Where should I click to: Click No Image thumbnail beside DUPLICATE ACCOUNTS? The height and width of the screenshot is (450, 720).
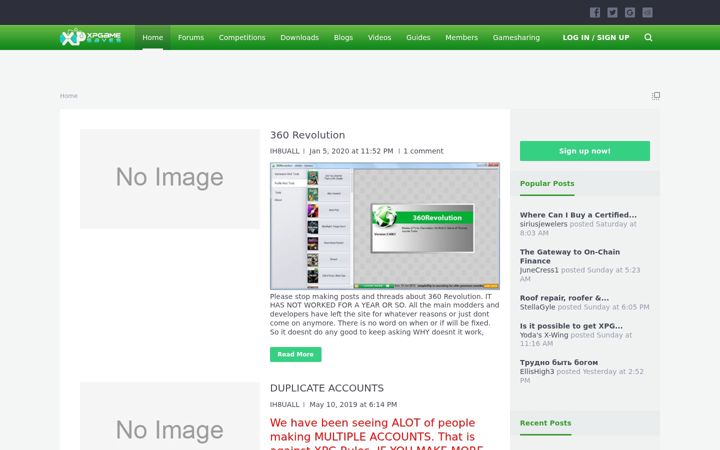pos(170,416)
